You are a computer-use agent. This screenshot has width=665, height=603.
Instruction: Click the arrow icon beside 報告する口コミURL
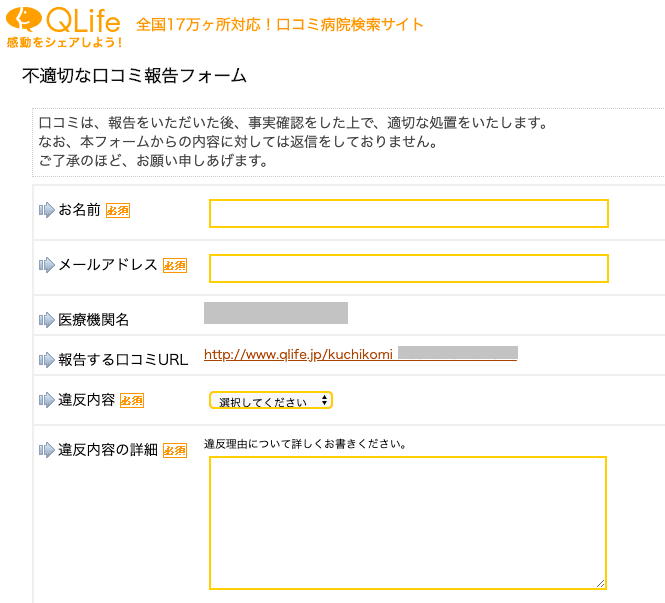[x=47, y=360]
